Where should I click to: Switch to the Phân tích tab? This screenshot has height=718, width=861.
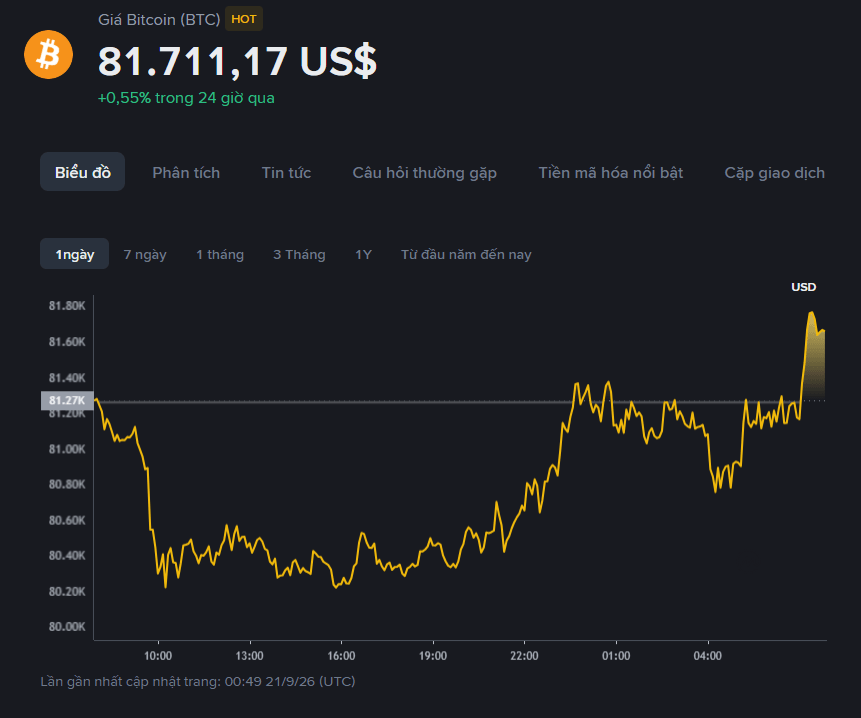coord(186,172)
